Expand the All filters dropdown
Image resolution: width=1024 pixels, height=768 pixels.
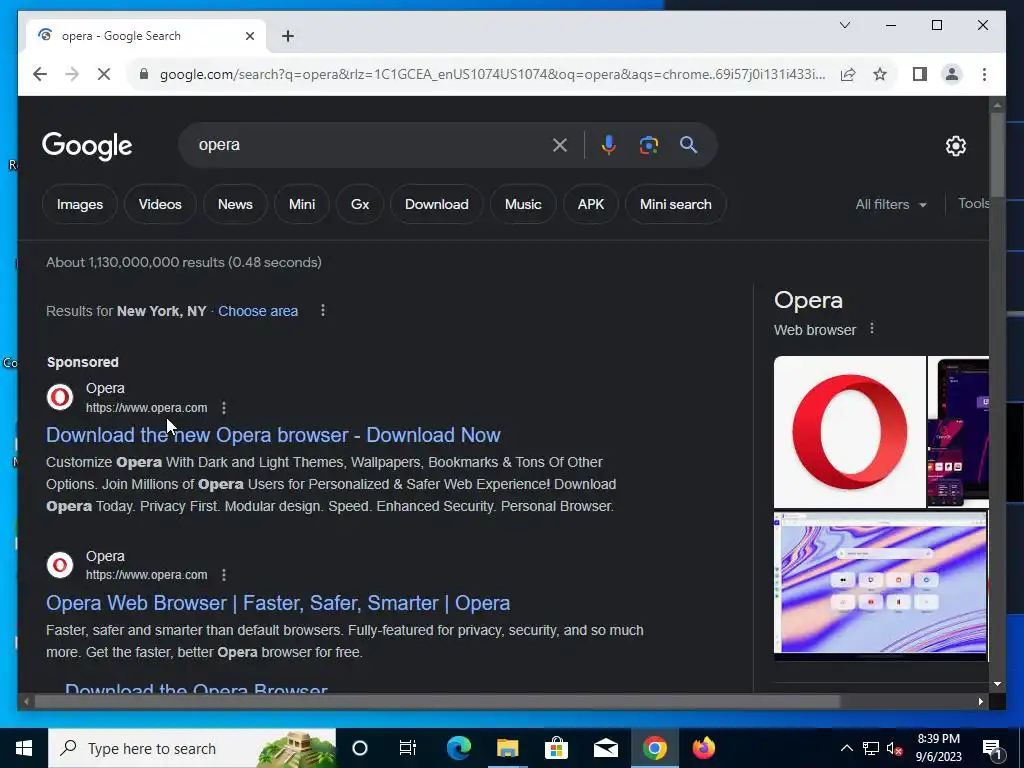pos(891,204)
